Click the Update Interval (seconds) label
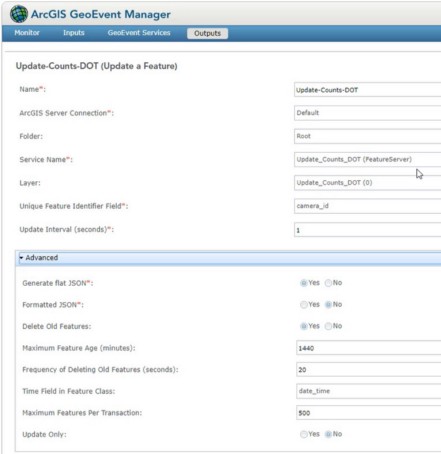The image size is (441, 454). [67, 230]
